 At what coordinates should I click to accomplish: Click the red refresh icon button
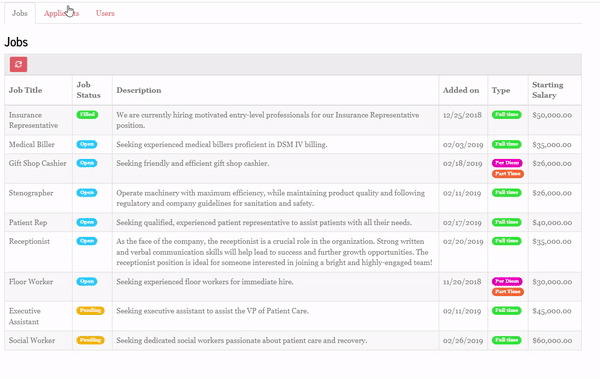click(x=18, y=64)
